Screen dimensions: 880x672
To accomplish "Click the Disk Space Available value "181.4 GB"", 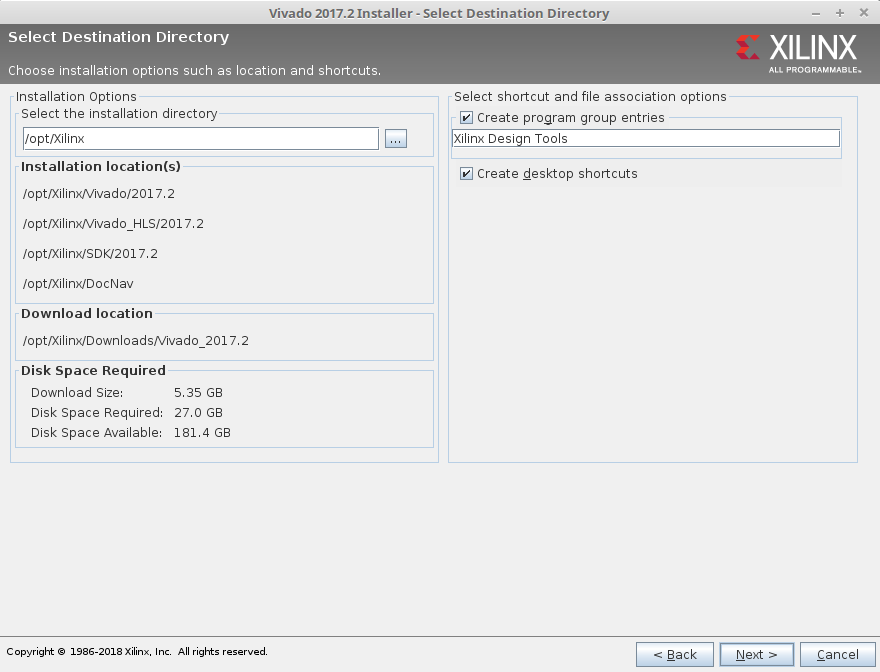I will tap(202, 433).
